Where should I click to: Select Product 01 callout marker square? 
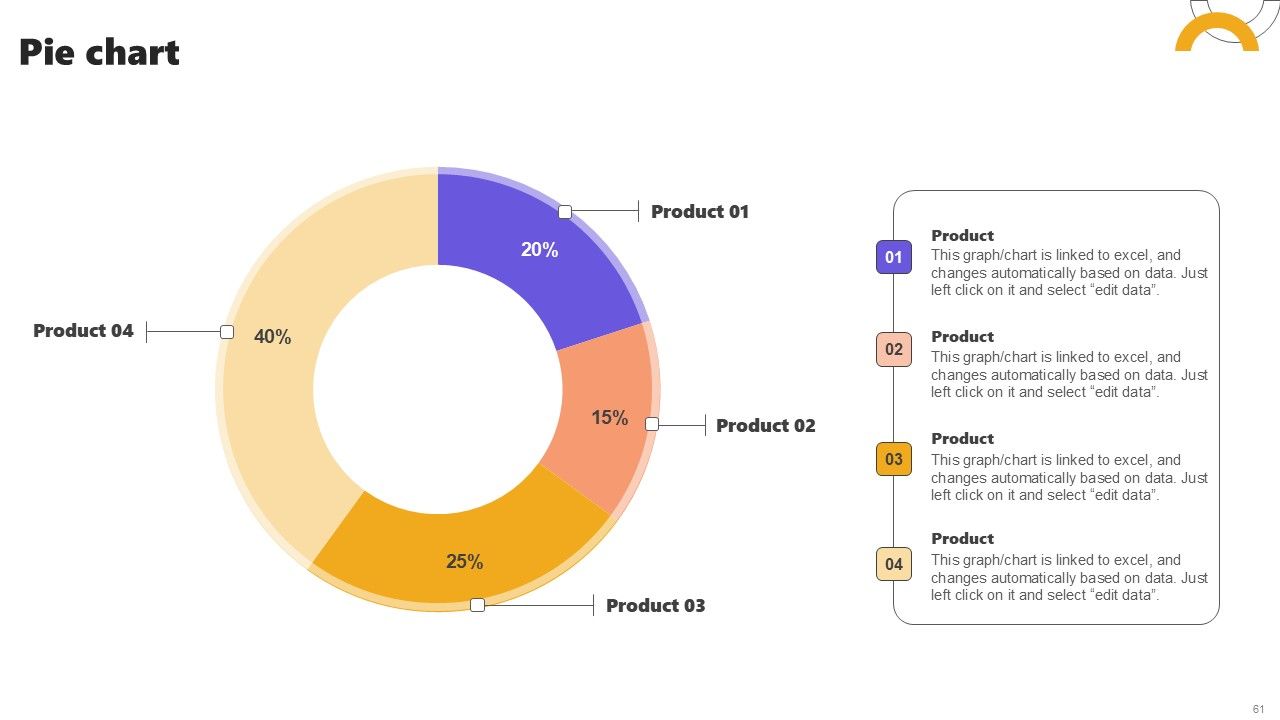(x=565, y=212)
